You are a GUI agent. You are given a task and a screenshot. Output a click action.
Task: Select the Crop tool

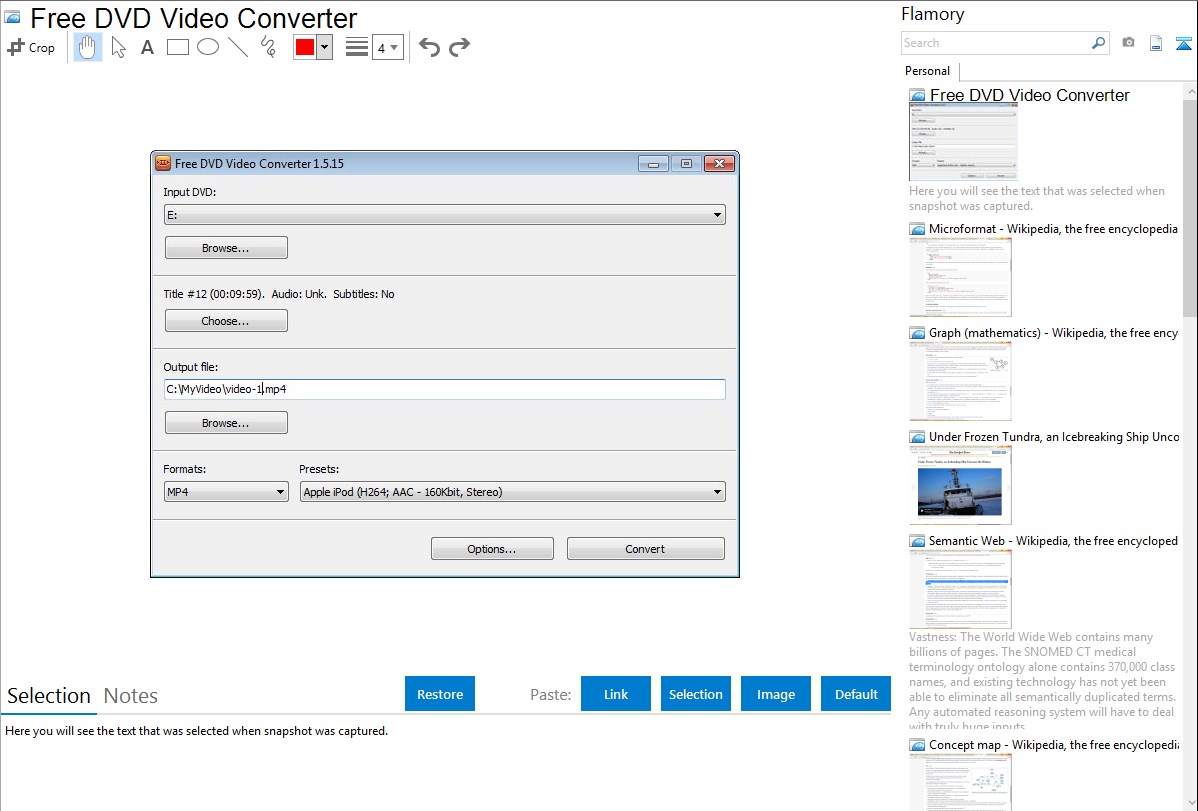point(31,47)
